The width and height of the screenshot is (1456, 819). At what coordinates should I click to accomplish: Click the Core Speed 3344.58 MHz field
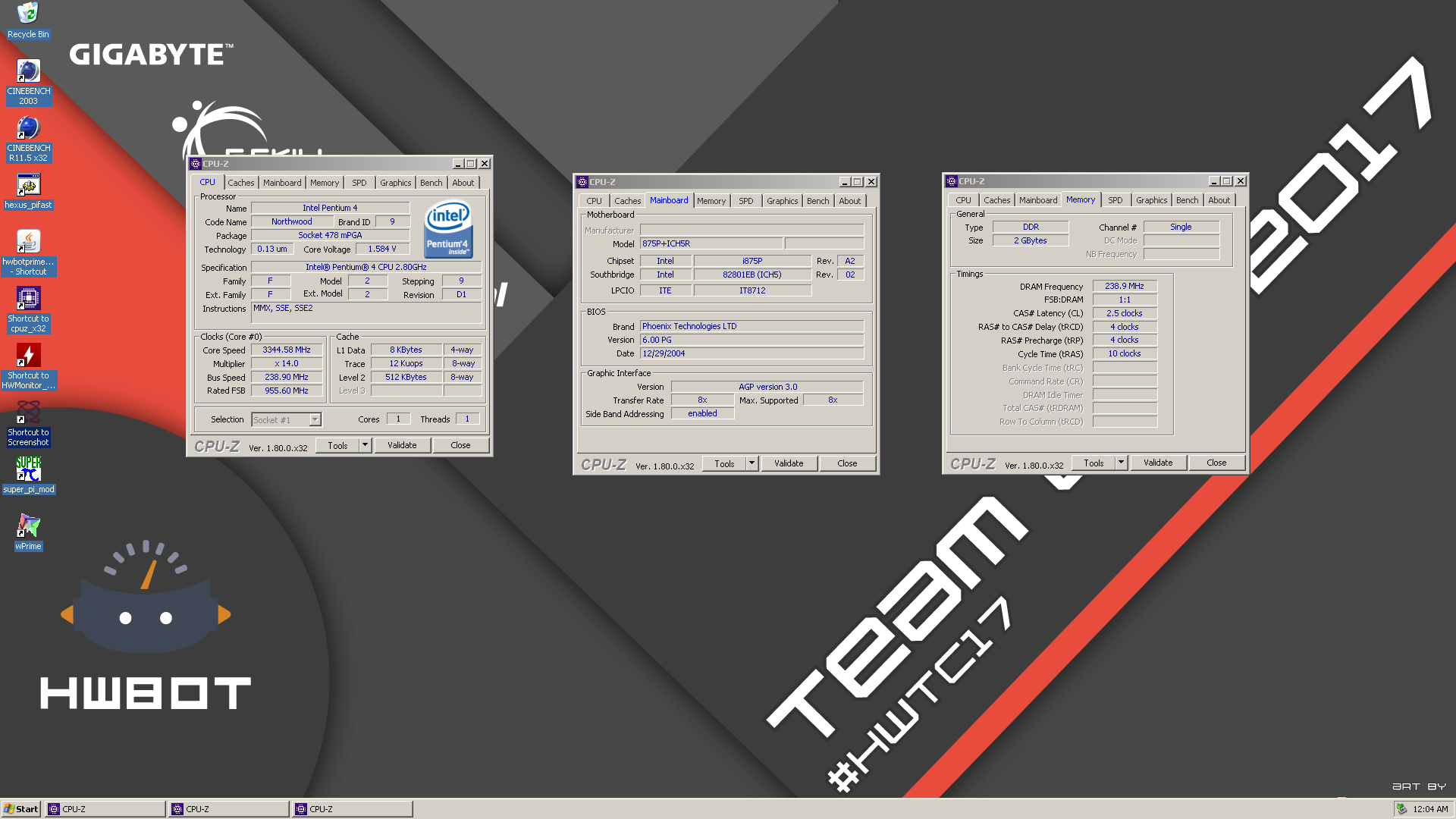287,350
